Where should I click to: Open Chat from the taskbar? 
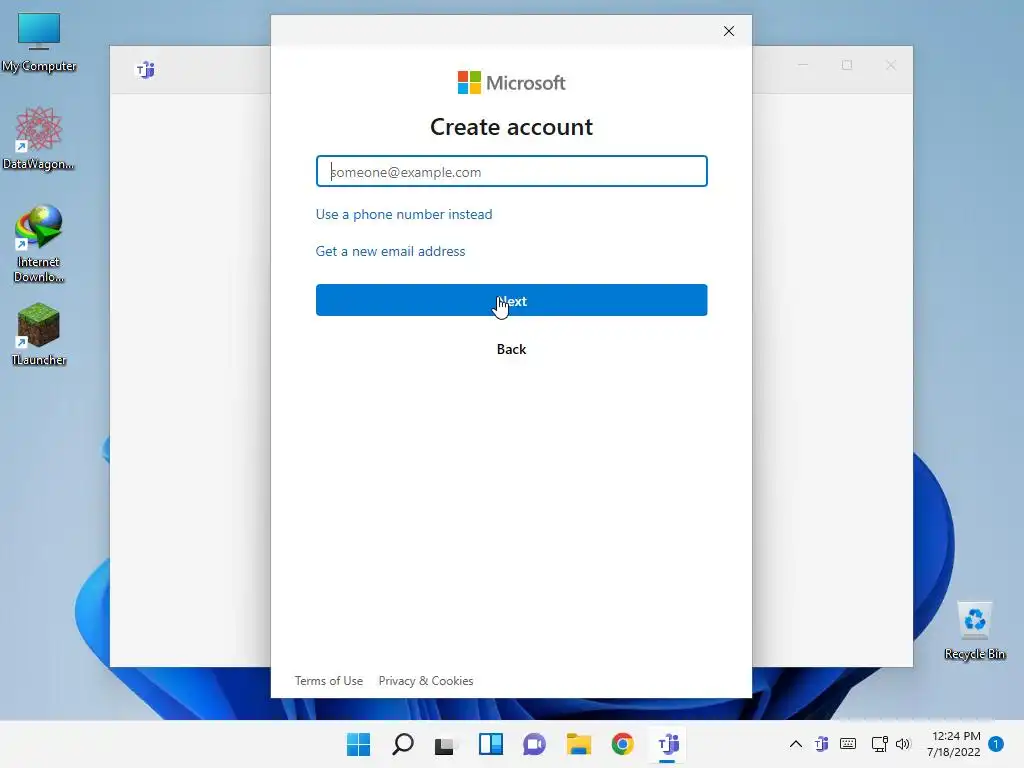tap(534, 744)
